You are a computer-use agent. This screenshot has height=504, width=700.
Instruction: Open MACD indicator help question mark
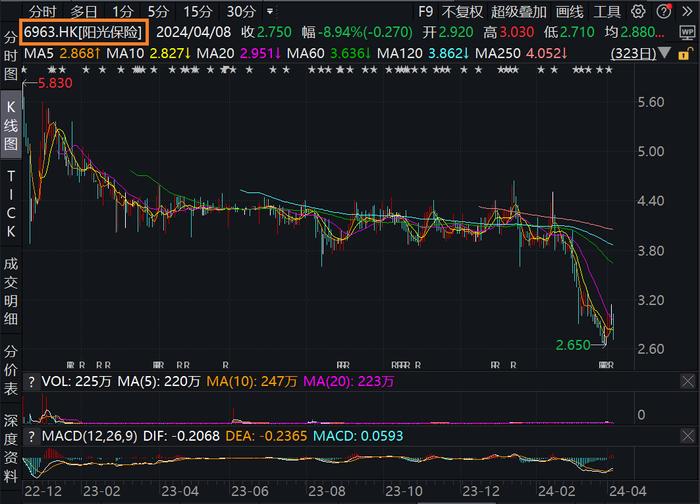point(31,436)
